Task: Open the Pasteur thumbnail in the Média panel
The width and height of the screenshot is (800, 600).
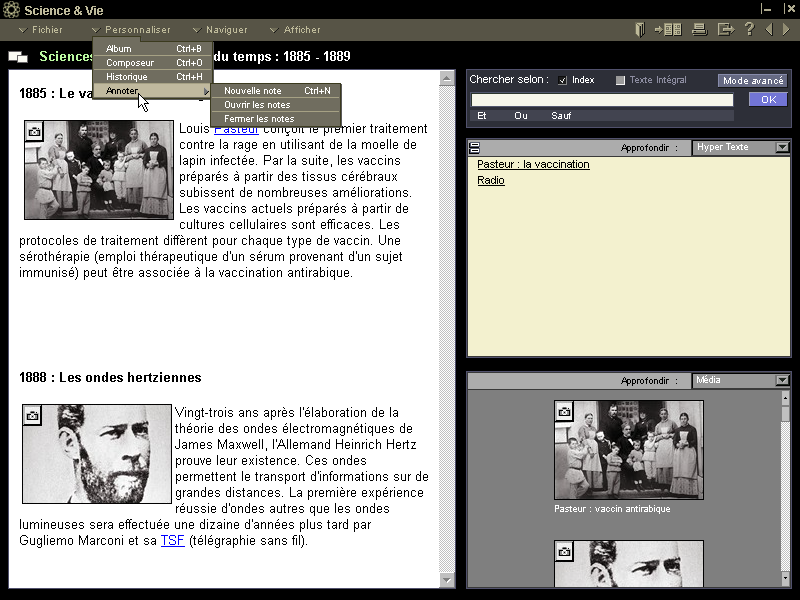Action: click(629, 449)
